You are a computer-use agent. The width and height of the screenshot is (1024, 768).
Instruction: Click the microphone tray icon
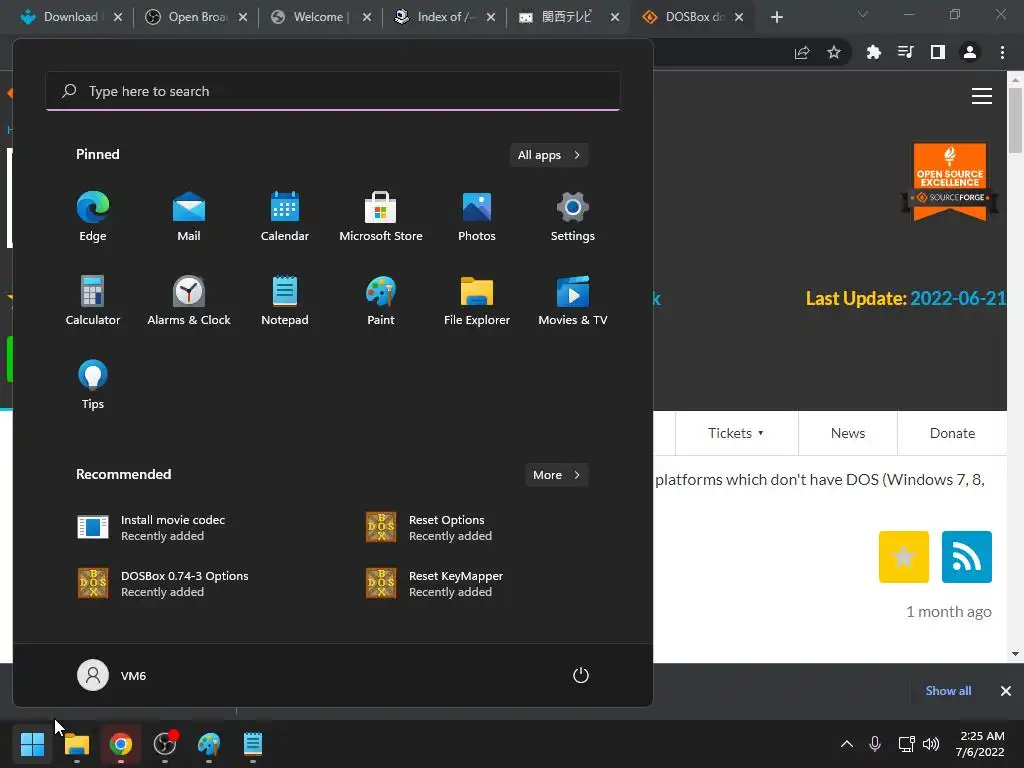(875, 744)
